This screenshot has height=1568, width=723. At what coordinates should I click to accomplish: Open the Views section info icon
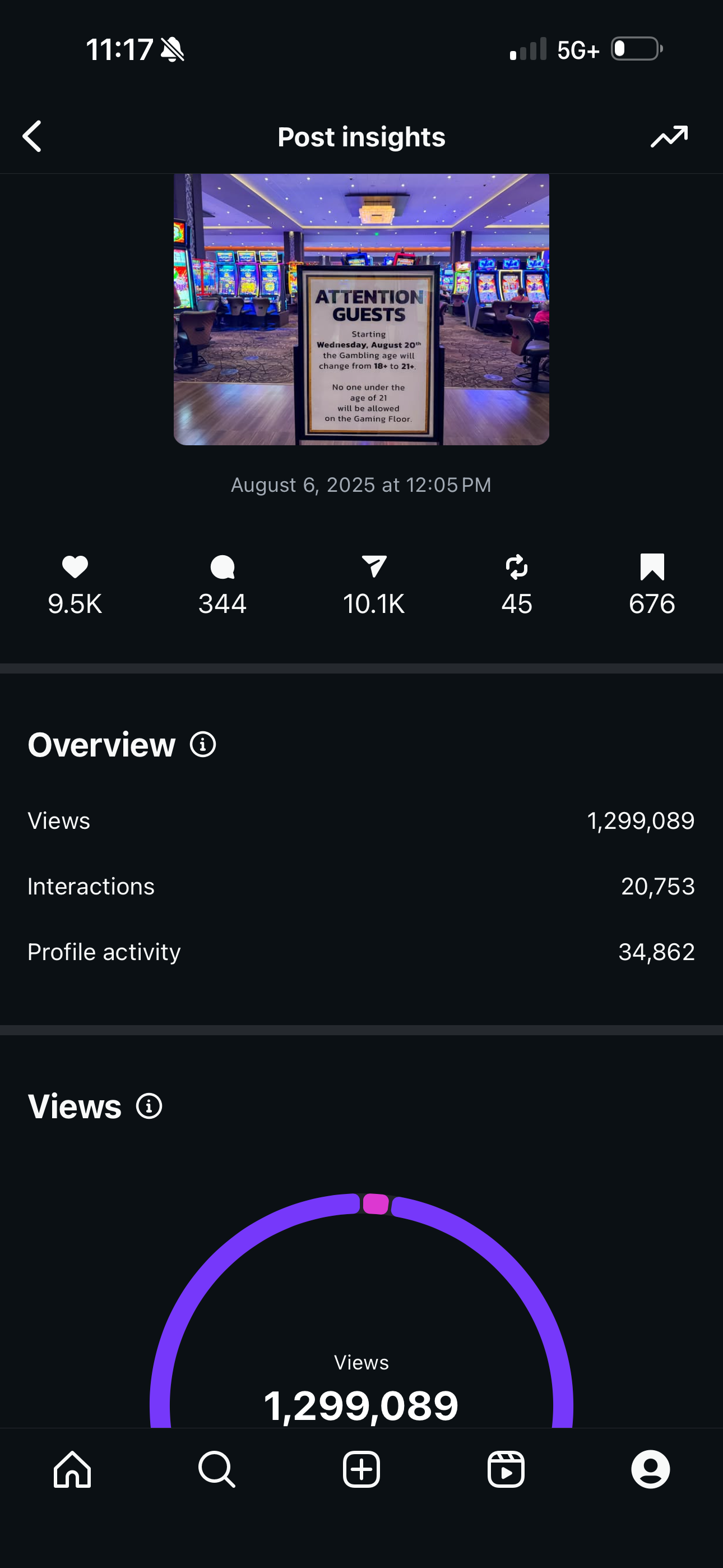tap(149, 1106)
